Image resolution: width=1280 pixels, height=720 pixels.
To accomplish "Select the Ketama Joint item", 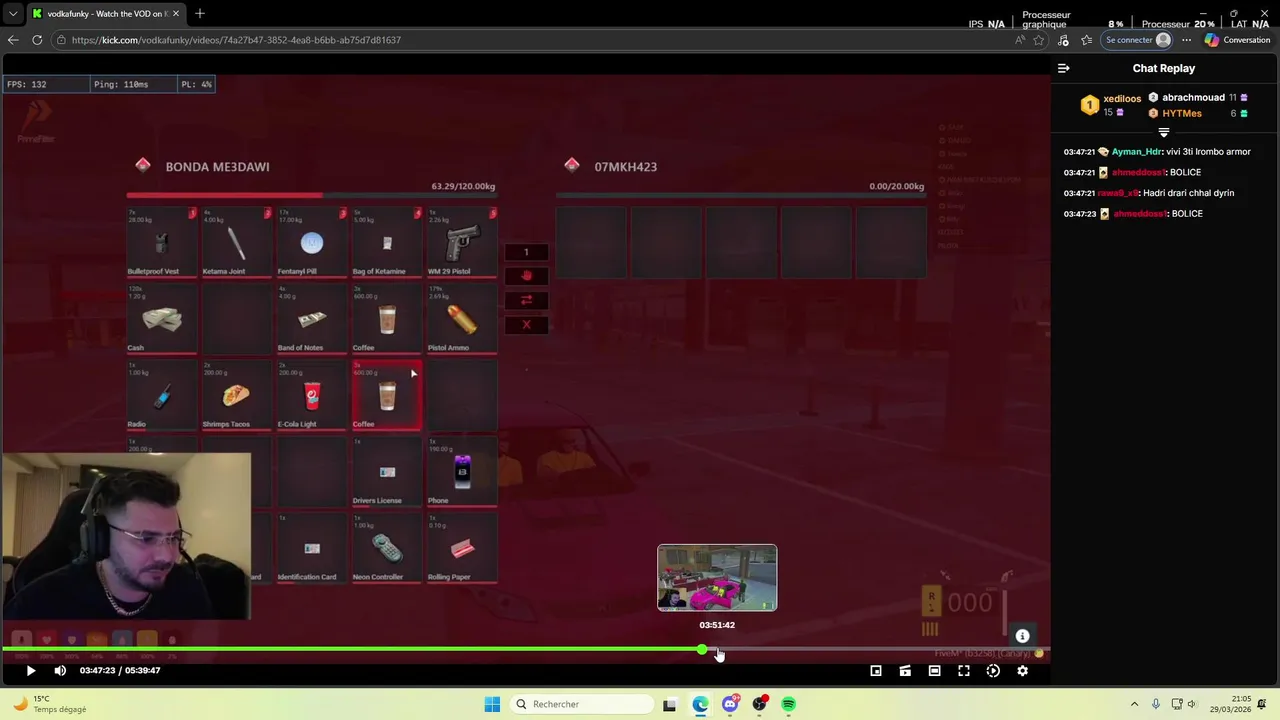I will (x=237, y=243).
